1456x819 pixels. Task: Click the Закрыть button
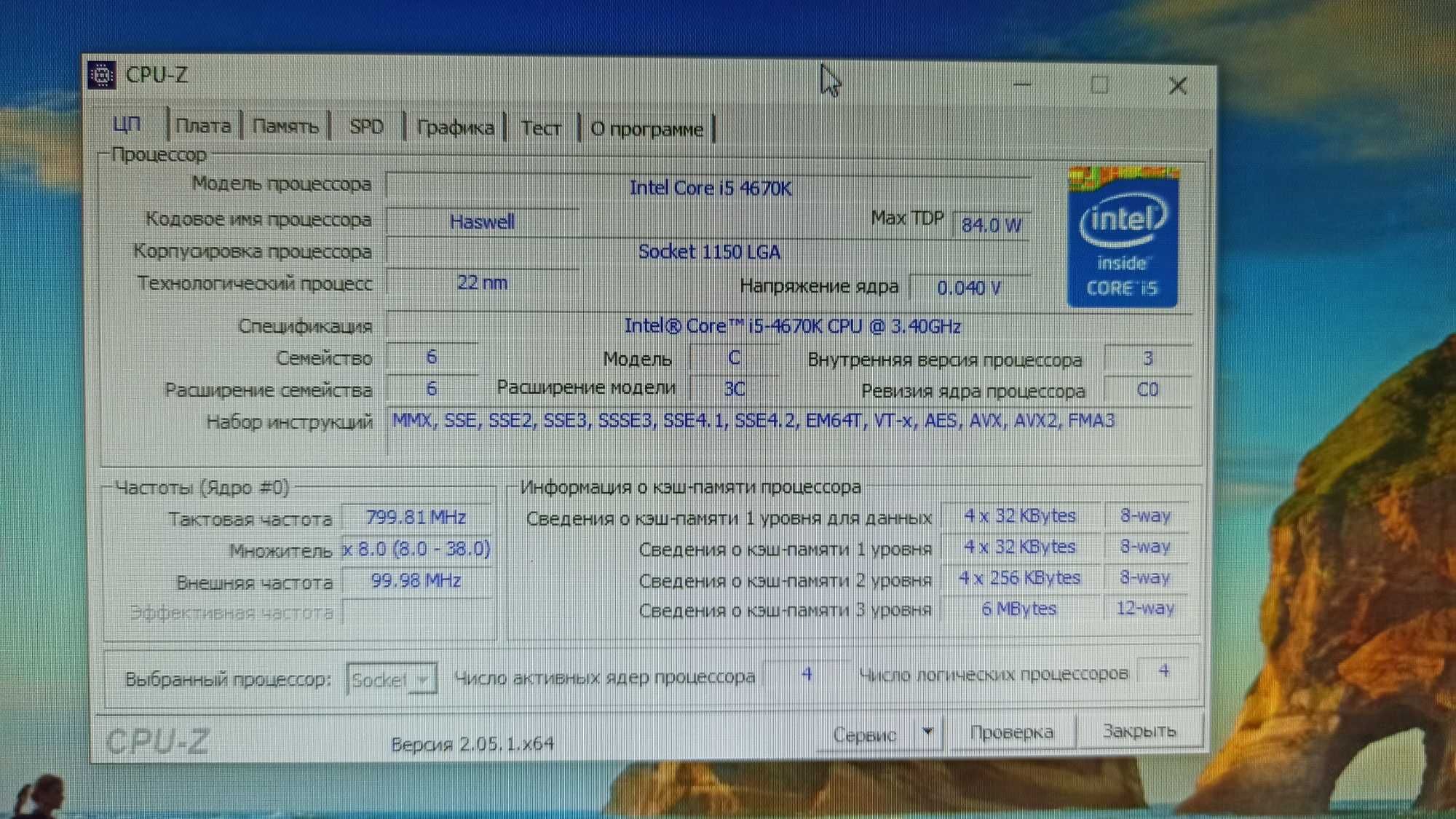click(x=1139, y=730)
